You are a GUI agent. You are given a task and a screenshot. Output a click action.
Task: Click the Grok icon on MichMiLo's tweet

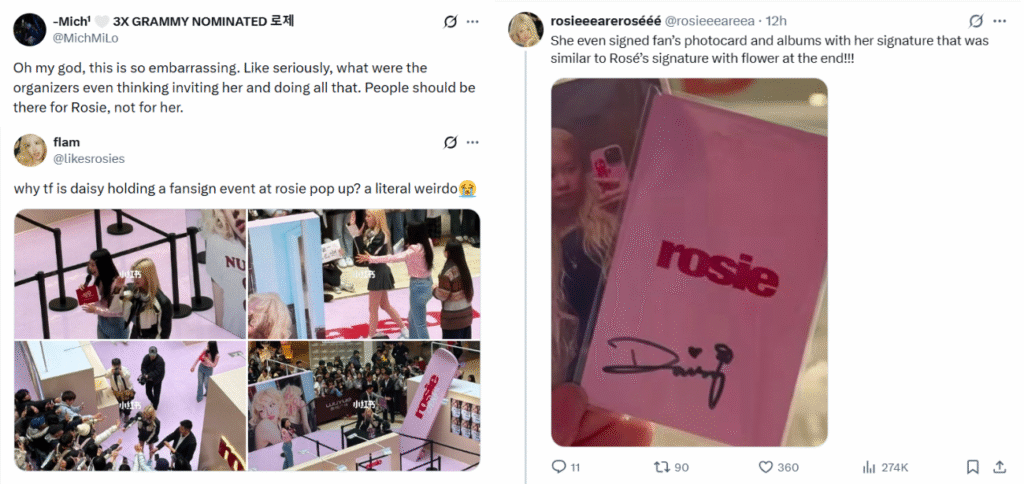pyautogui.click(x=450, y=22)
